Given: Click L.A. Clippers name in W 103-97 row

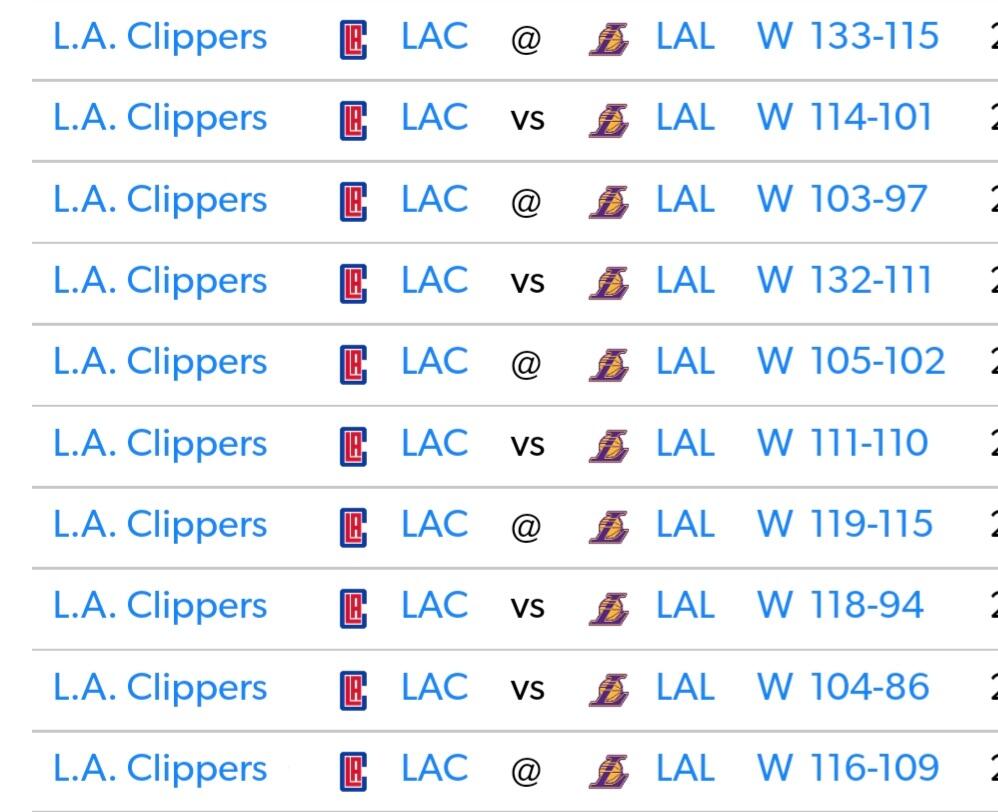Looking at the screenshot, I should [160, 200].
